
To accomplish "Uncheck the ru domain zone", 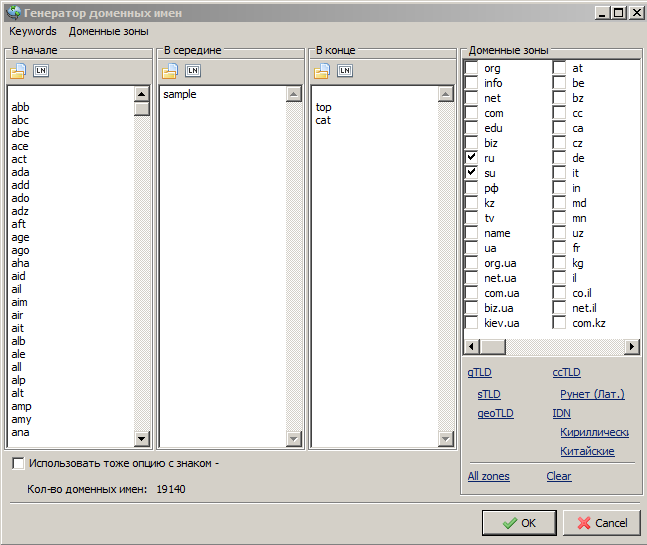I will pyautogui.click(x=471, y=158).
